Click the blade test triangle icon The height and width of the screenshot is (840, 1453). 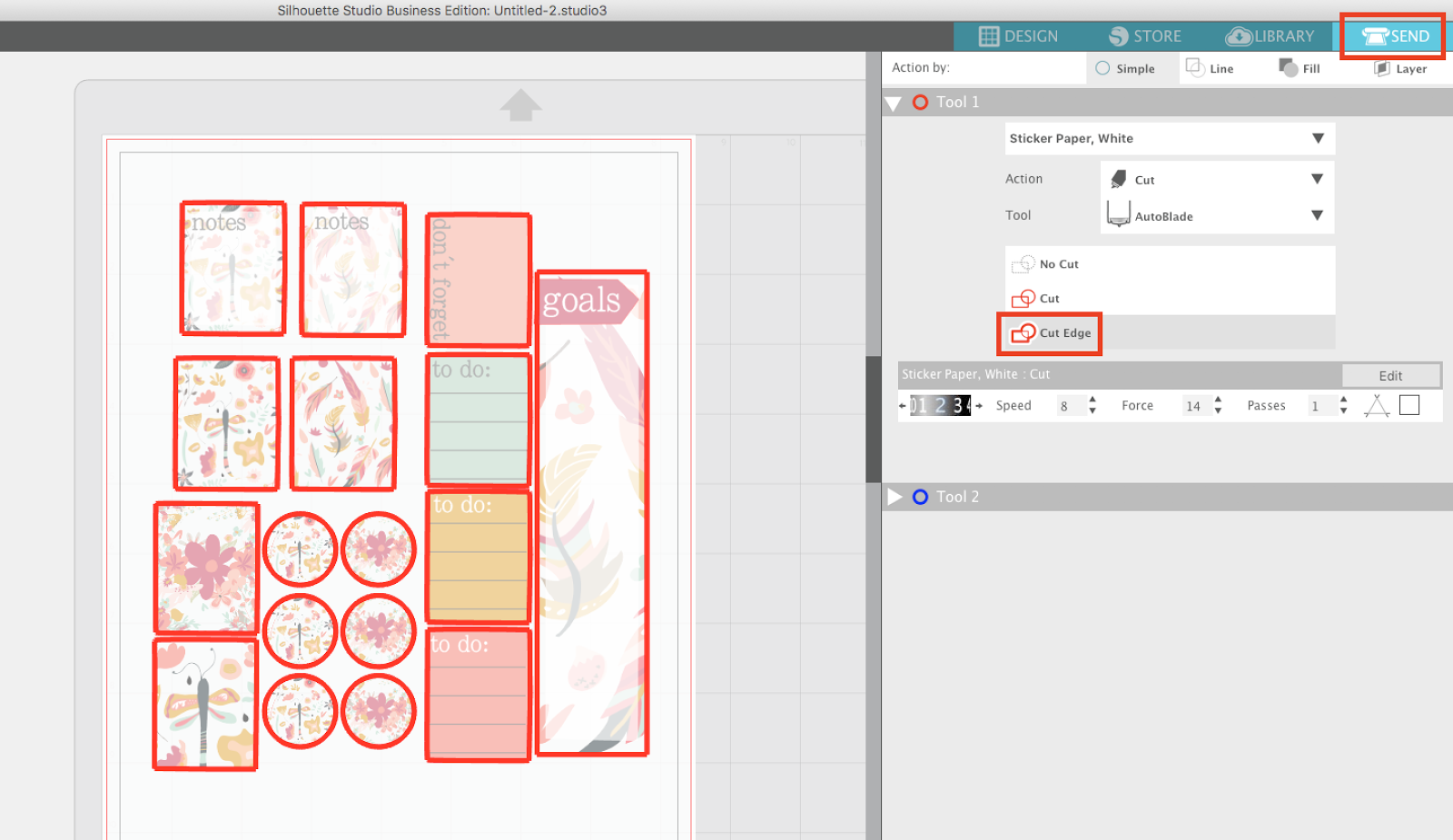coord(1377,405)
